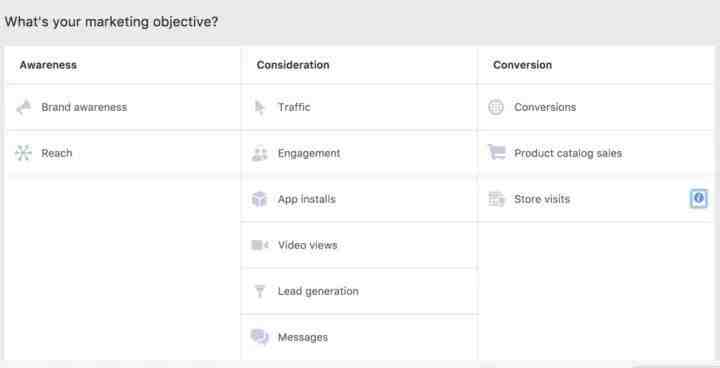Select the Conversions objective label
Image resolution: width=720 pixels, height=368 pixels.
tap(545, 108)
